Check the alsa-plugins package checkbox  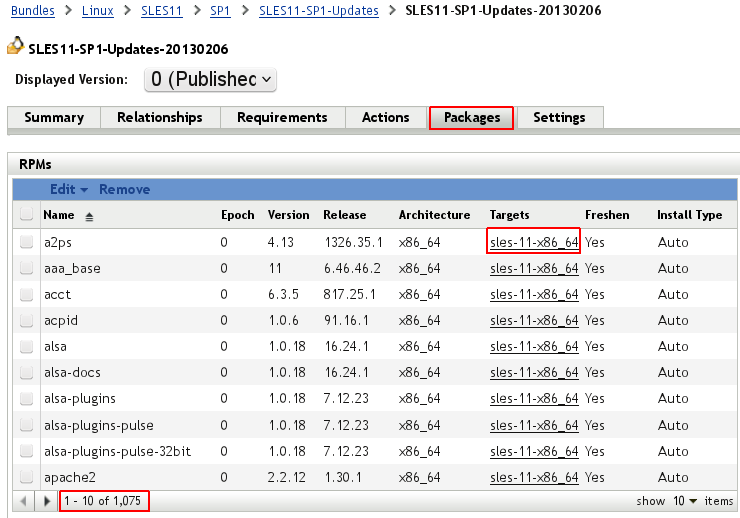tap(26, 398)
